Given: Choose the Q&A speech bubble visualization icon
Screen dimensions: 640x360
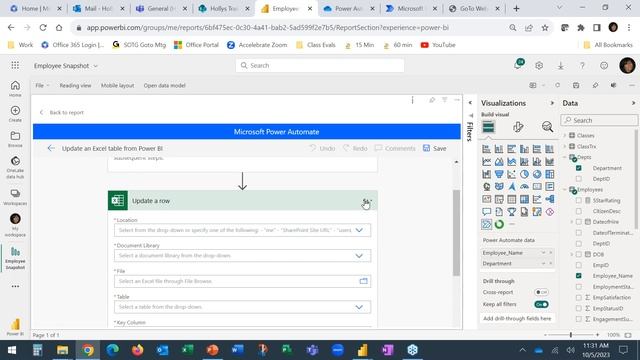Looking at the screenshot, I should click(486, 212).
